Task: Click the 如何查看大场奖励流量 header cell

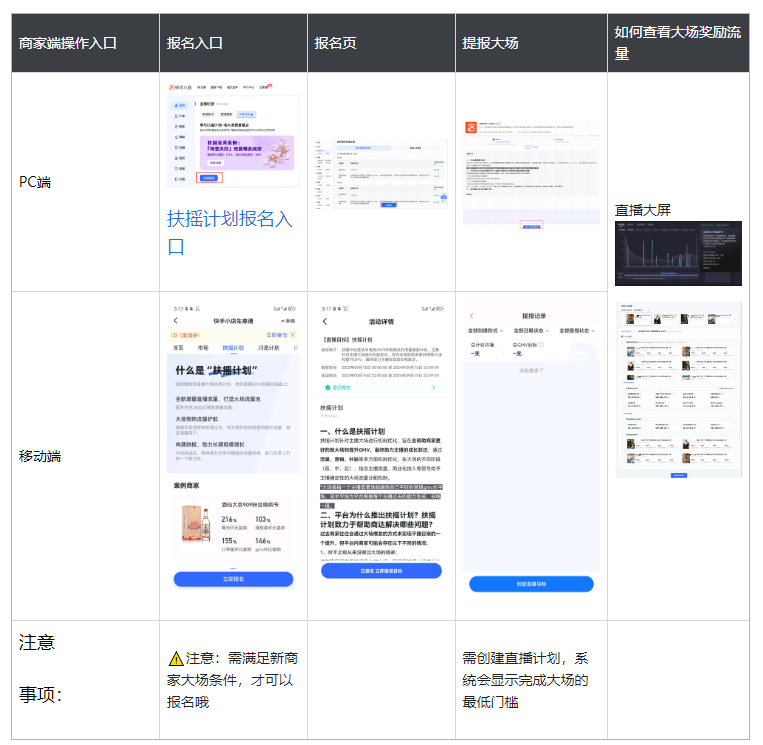Action: (x=678, y=43)
